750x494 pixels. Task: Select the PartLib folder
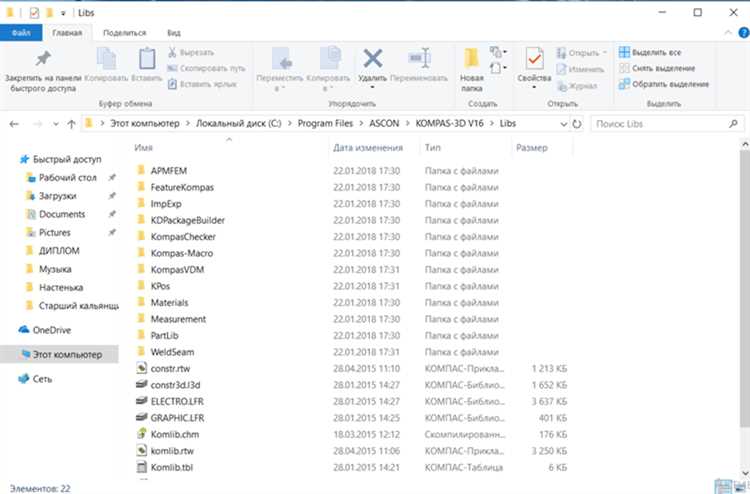click(164, 335)
